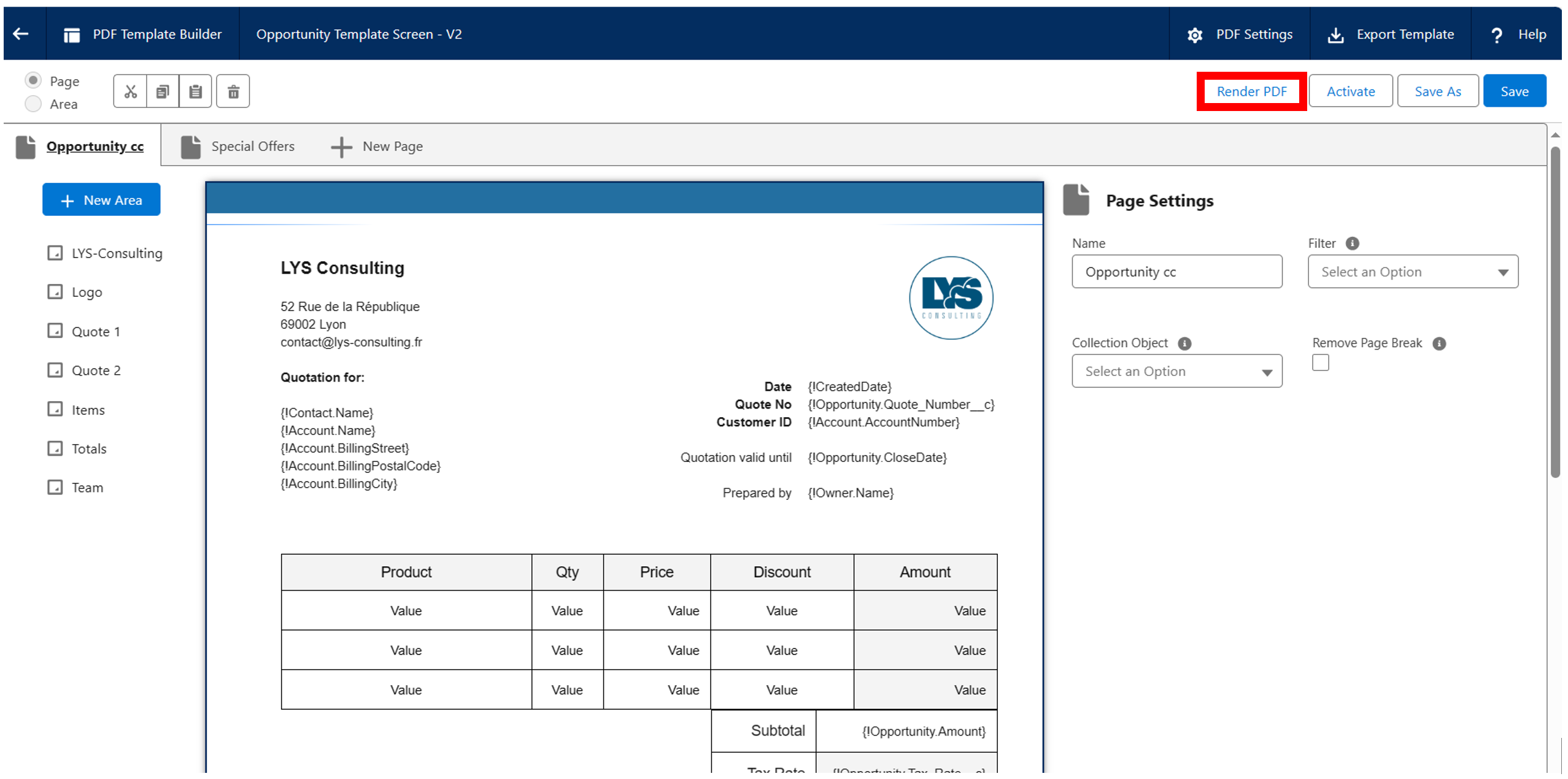Click the Remove Page Break info icon
1568x779 pixels.
[x=1439, y=343]
